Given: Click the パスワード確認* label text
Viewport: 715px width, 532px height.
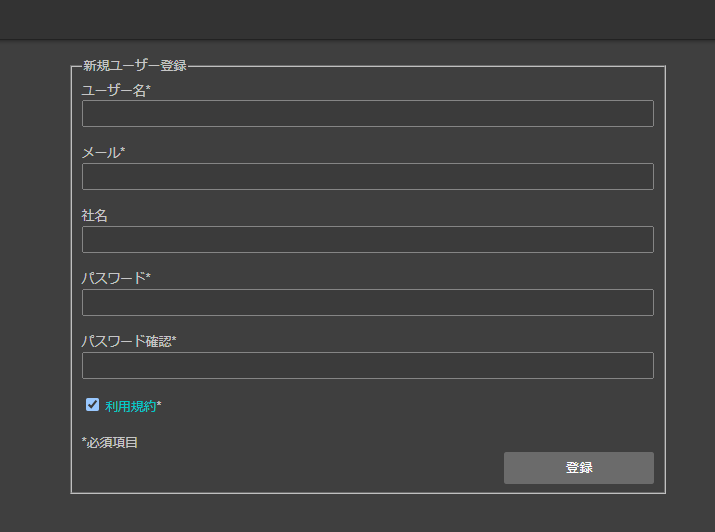Looking at the screenshot, I should (129, 341).
